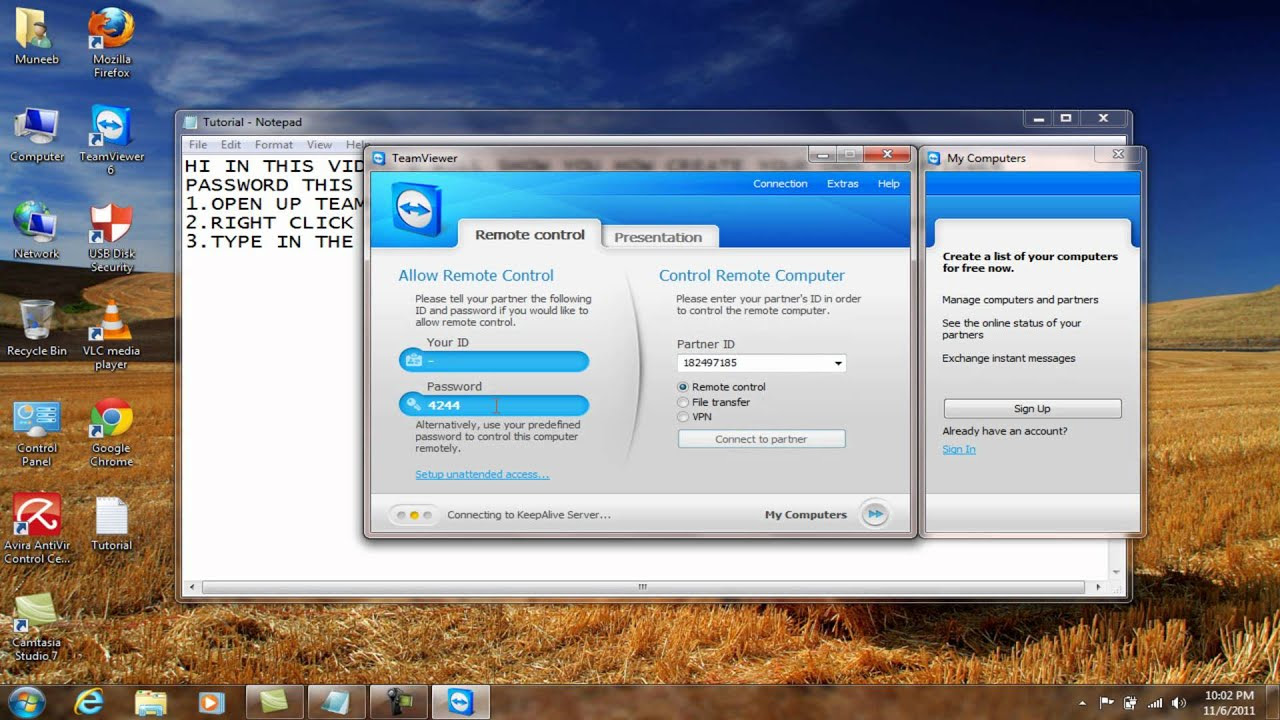Select the Network desktop icon
Viewport: 1280px width, 720px height.
(x=36, y=231)
